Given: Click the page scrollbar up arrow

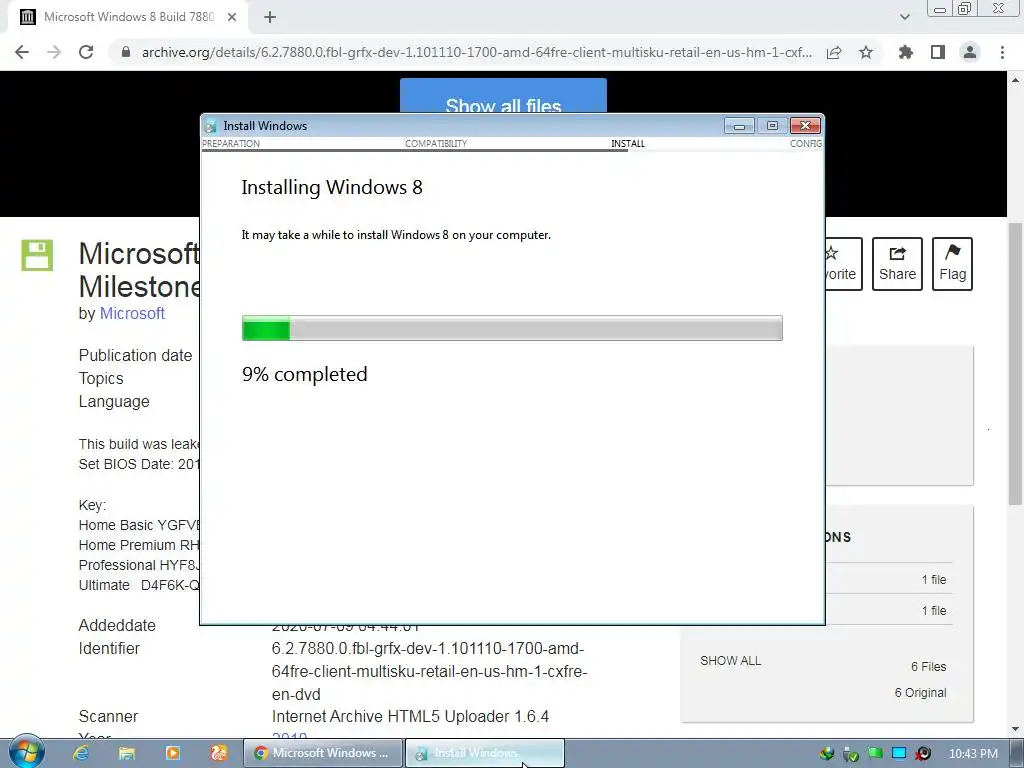Looking at the screenshot, I should pos(1015,80).
